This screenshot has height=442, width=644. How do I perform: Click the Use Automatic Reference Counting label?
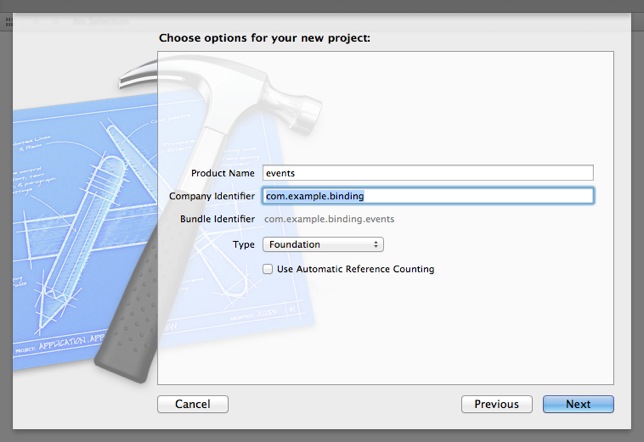pyautogui.click(x=356, y=269)
